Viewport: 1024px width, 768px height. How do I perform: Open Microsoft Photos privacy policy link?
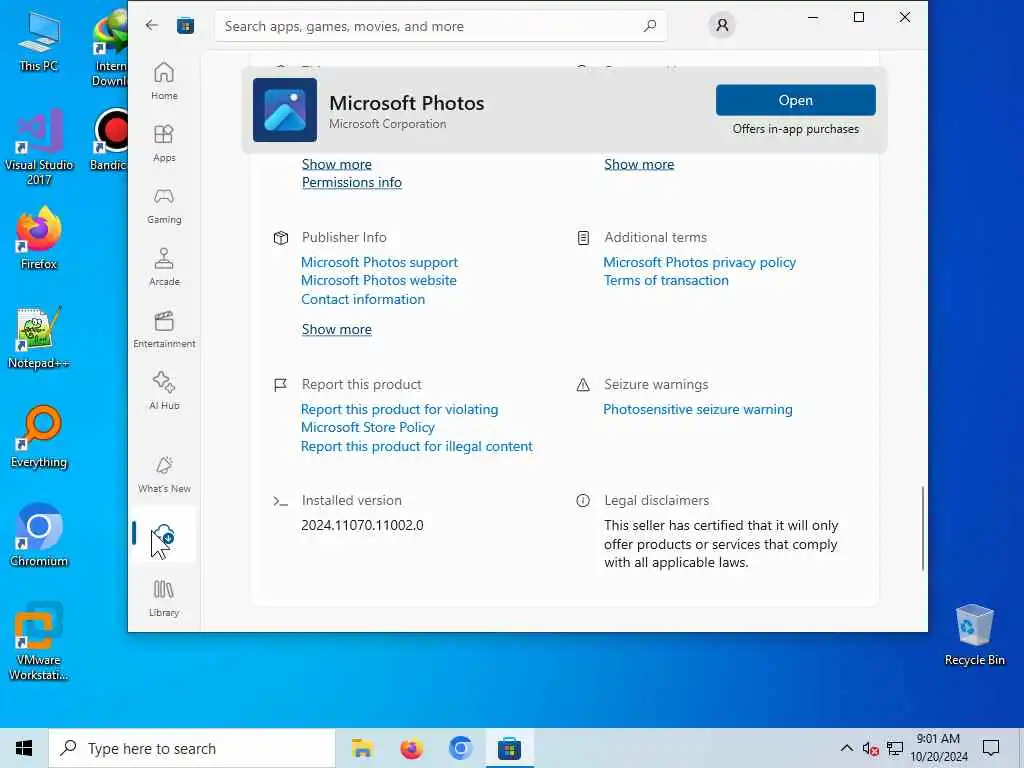click(x=699, y=262)
